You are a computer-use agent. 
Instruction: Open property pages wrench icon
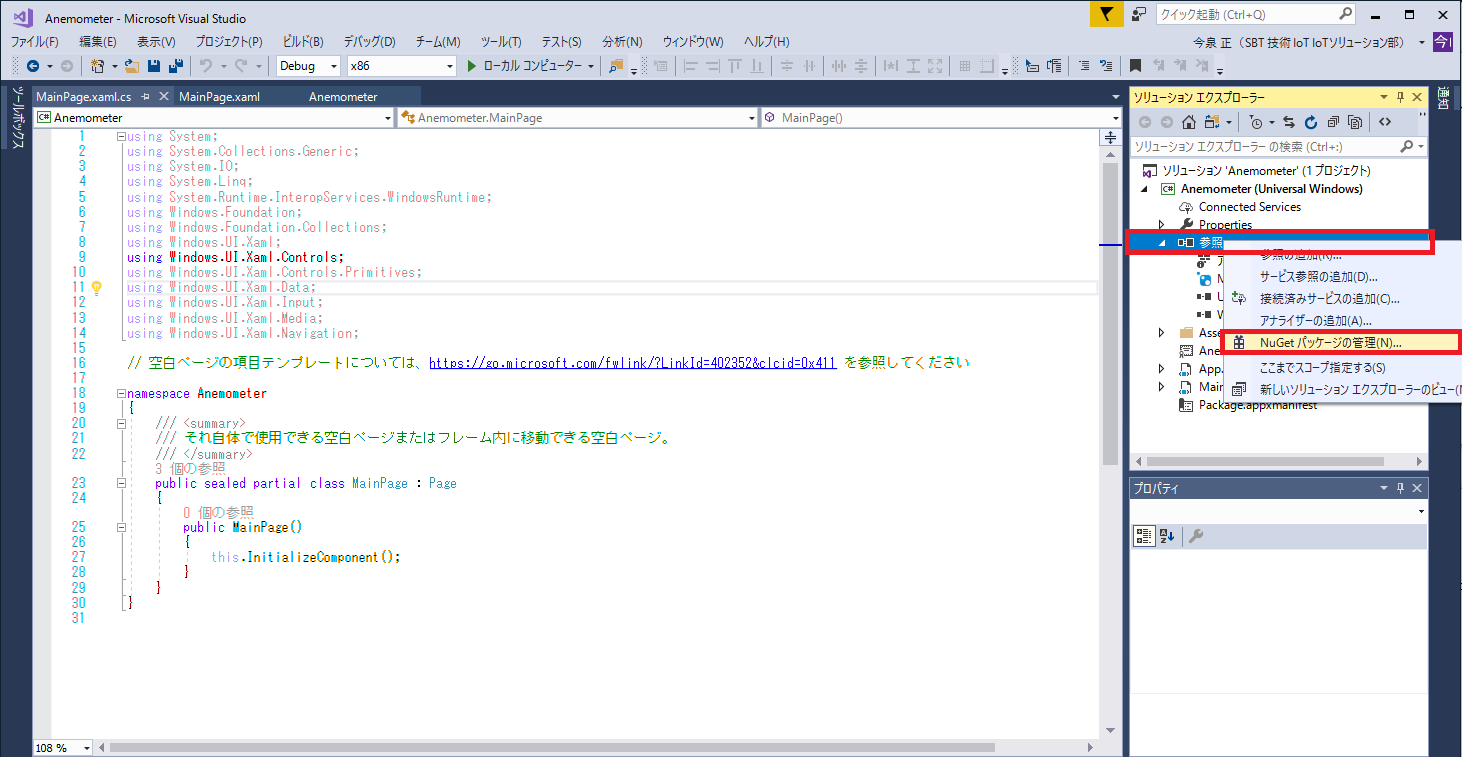(1195, 536)
